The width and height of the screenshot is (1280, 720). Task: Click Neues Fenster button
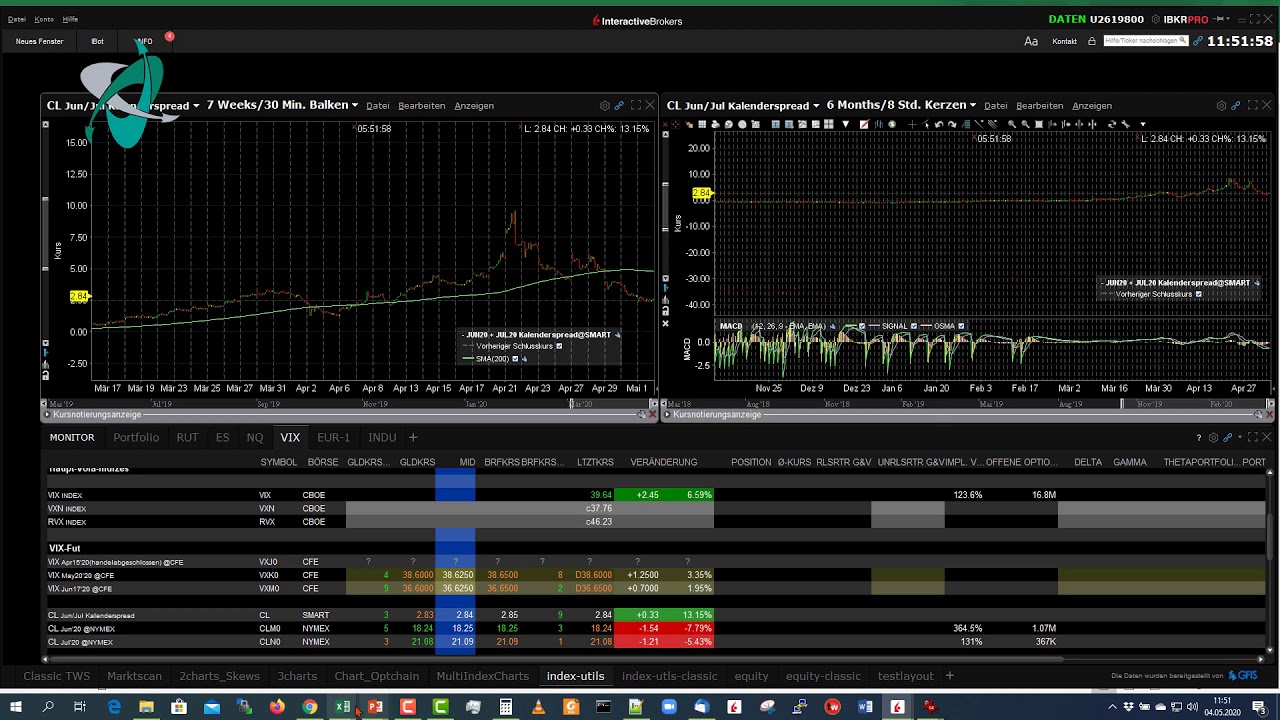click(x=40, y=41)
